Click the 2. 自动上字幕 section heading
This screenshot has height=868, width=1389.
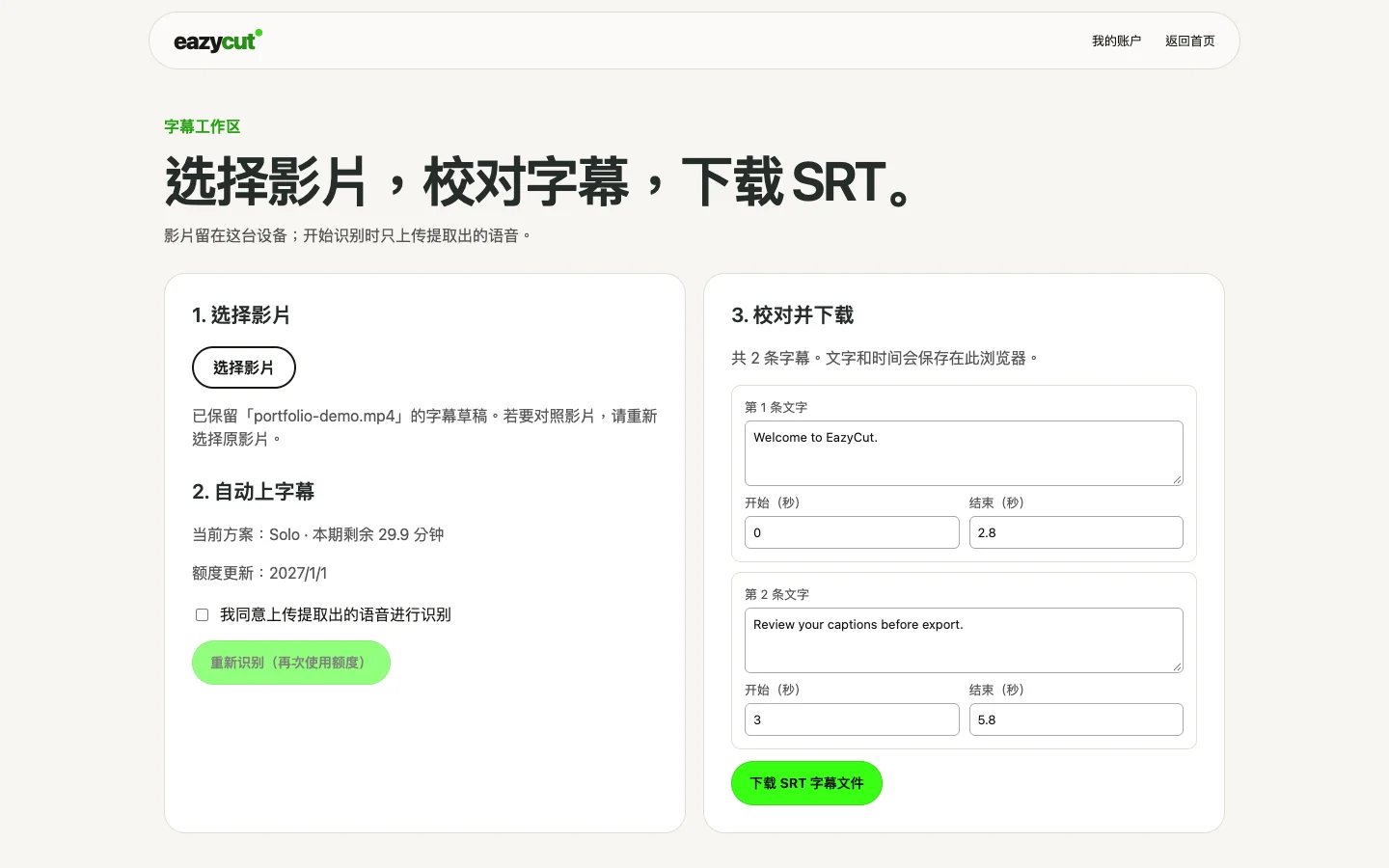click(254, 492)
